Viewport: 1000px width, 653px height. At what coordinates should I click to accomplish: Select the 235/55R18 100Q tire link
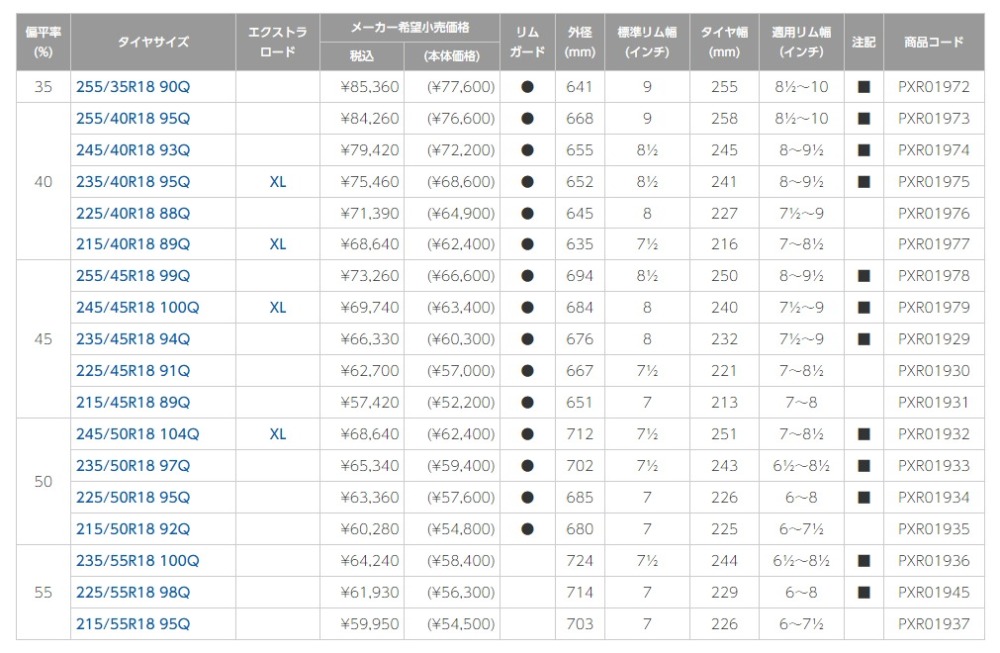[138, 561]
